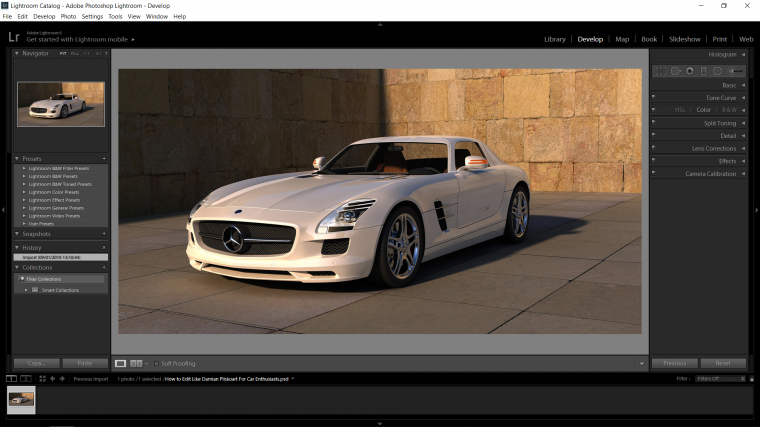Image resolution: width=760 pixels, height=427 pixels.
Task: Toggle Lens Corrections panel on/off switch
Action: (654, 148)
